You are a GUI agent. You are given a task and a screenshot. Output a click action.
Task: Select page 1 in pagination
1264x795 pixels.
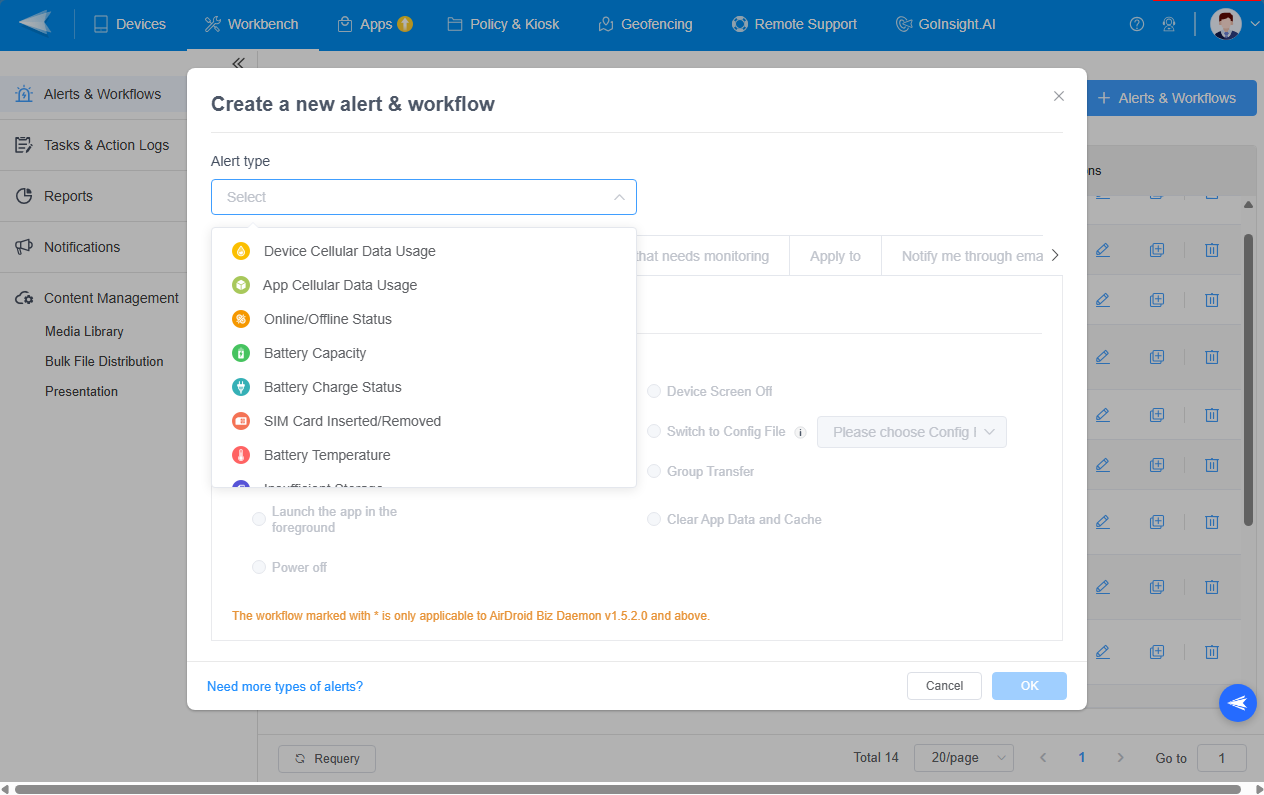1082,758
